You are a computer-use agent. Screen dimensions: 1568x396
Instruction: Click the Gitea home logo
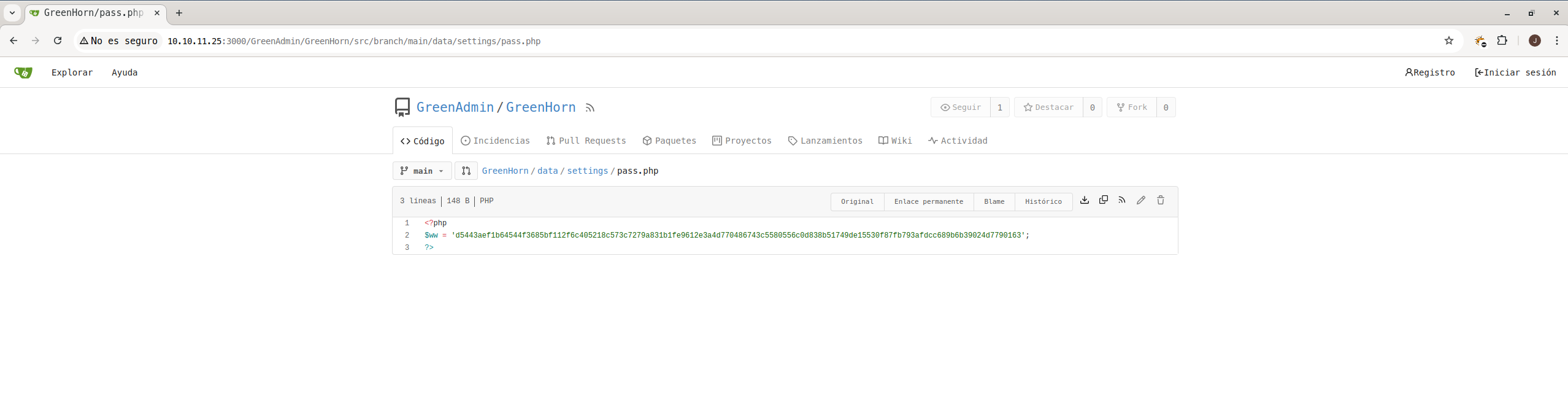click(23, 72)
